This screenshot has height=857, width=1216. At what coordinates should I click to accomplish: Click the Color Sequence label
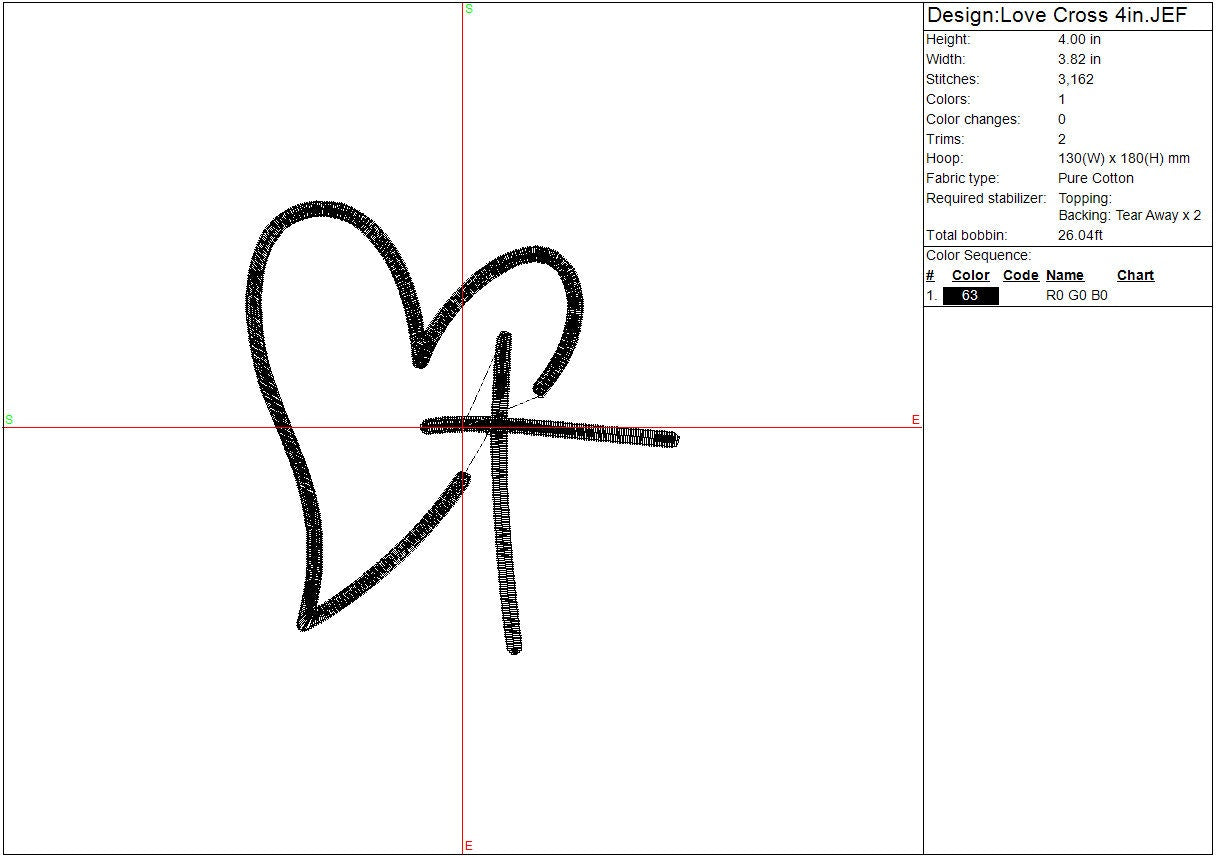[x=978, y=256]
